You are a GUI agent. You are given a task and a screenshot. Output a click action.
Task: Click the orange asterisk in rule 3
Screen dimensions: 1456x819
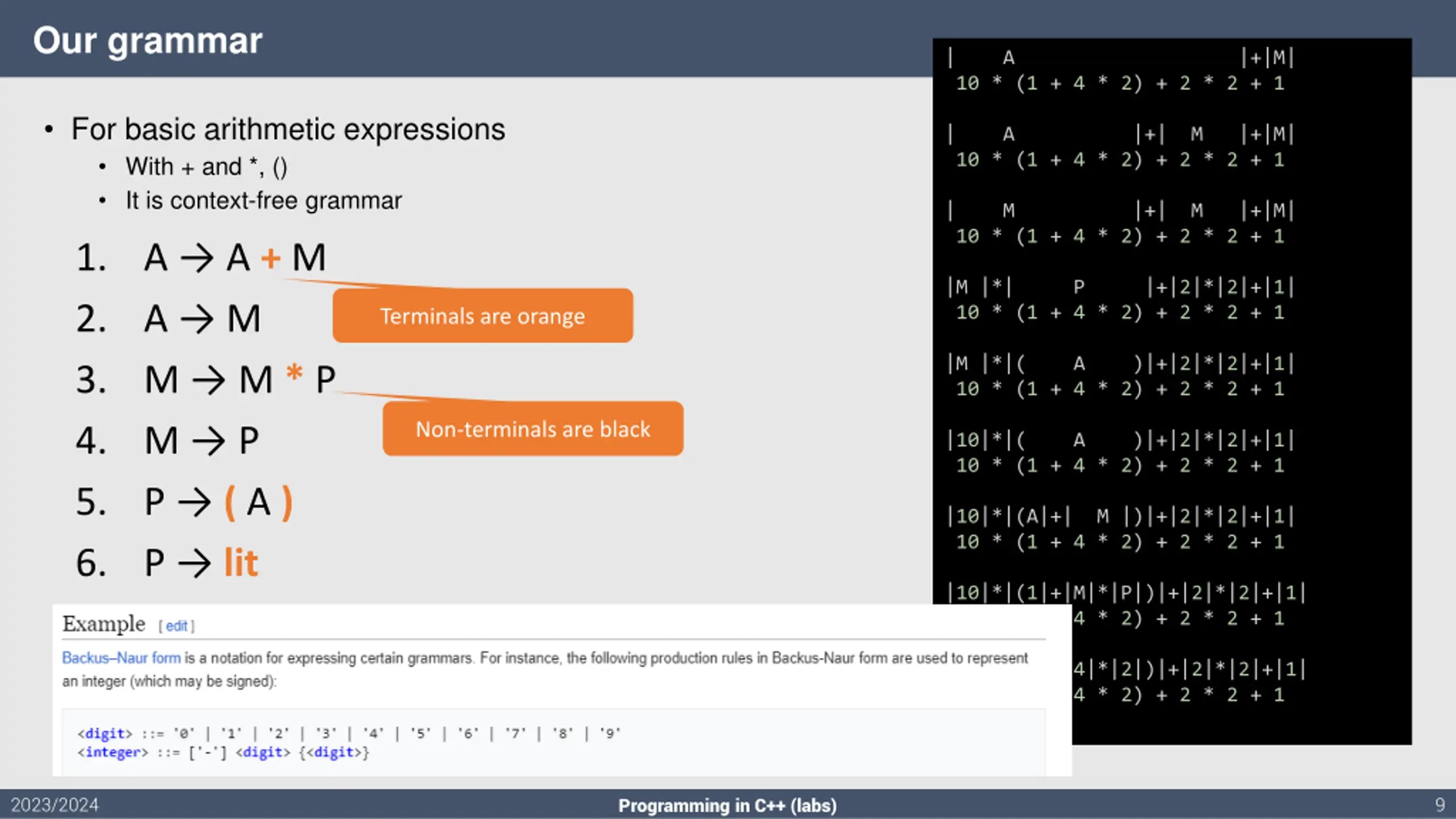click(294, 374)
